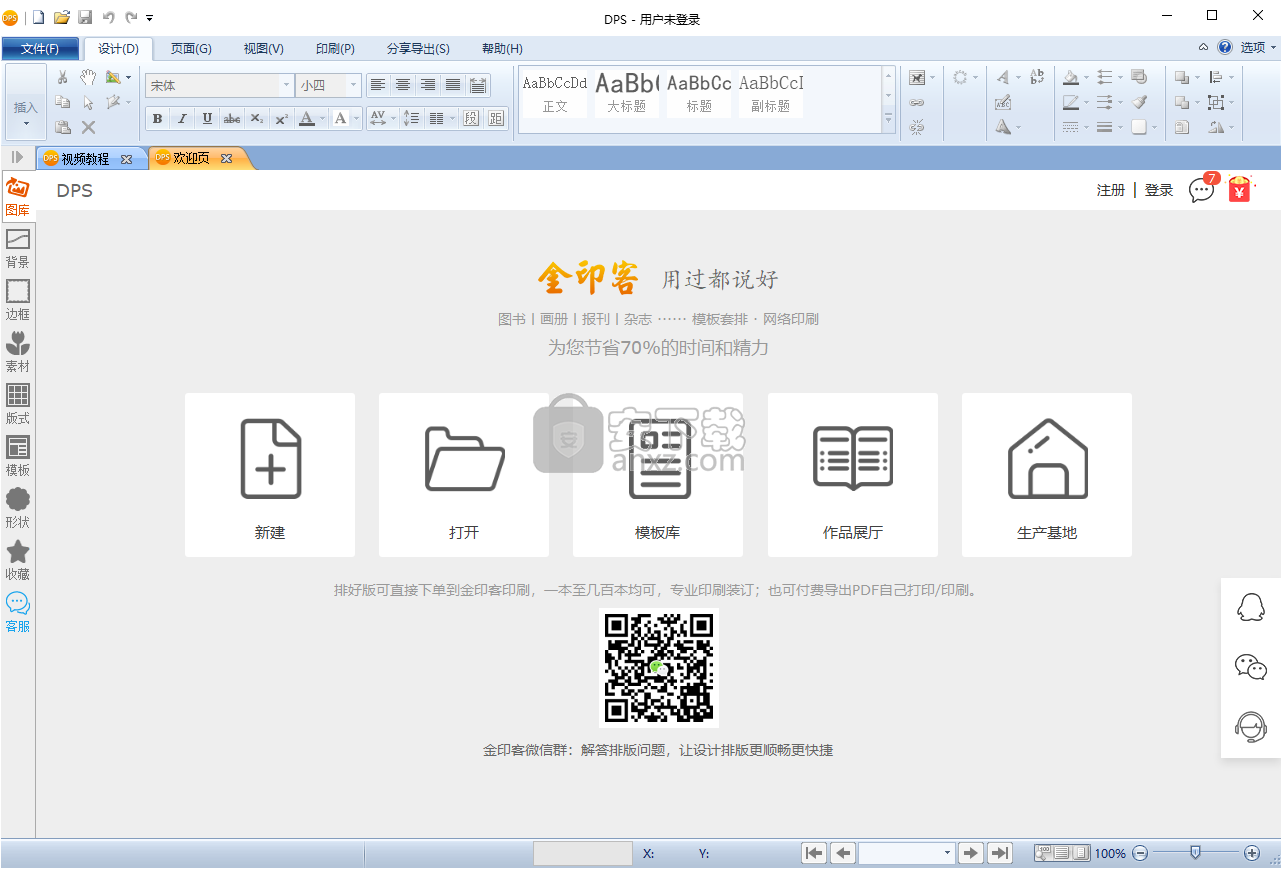Open the 版式 layout panel
The image size is (1282, 869).
coord(18,405)
